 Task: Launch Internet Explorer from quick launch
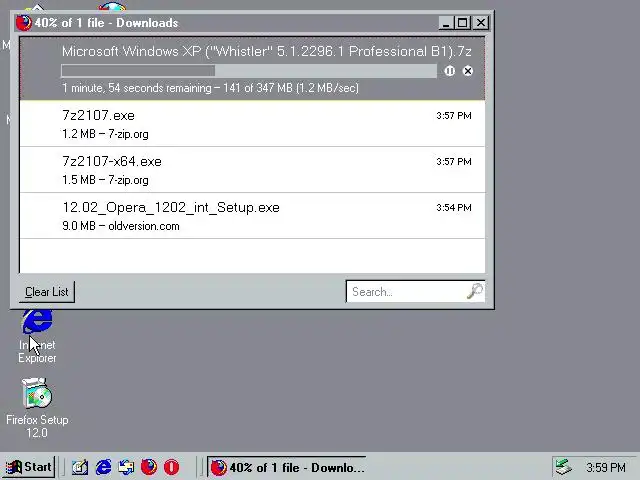click(103, 467)
